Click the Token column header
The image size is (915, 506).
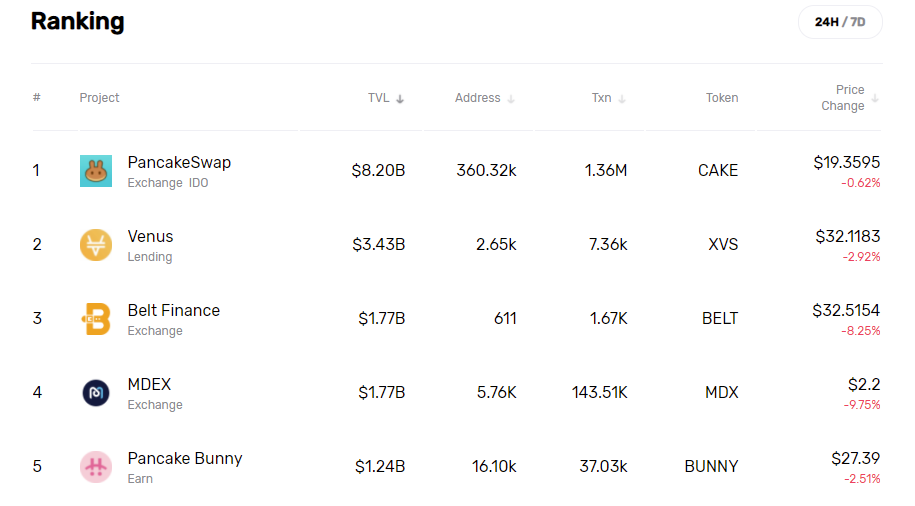pyautogui.click(x=722, y=98)
